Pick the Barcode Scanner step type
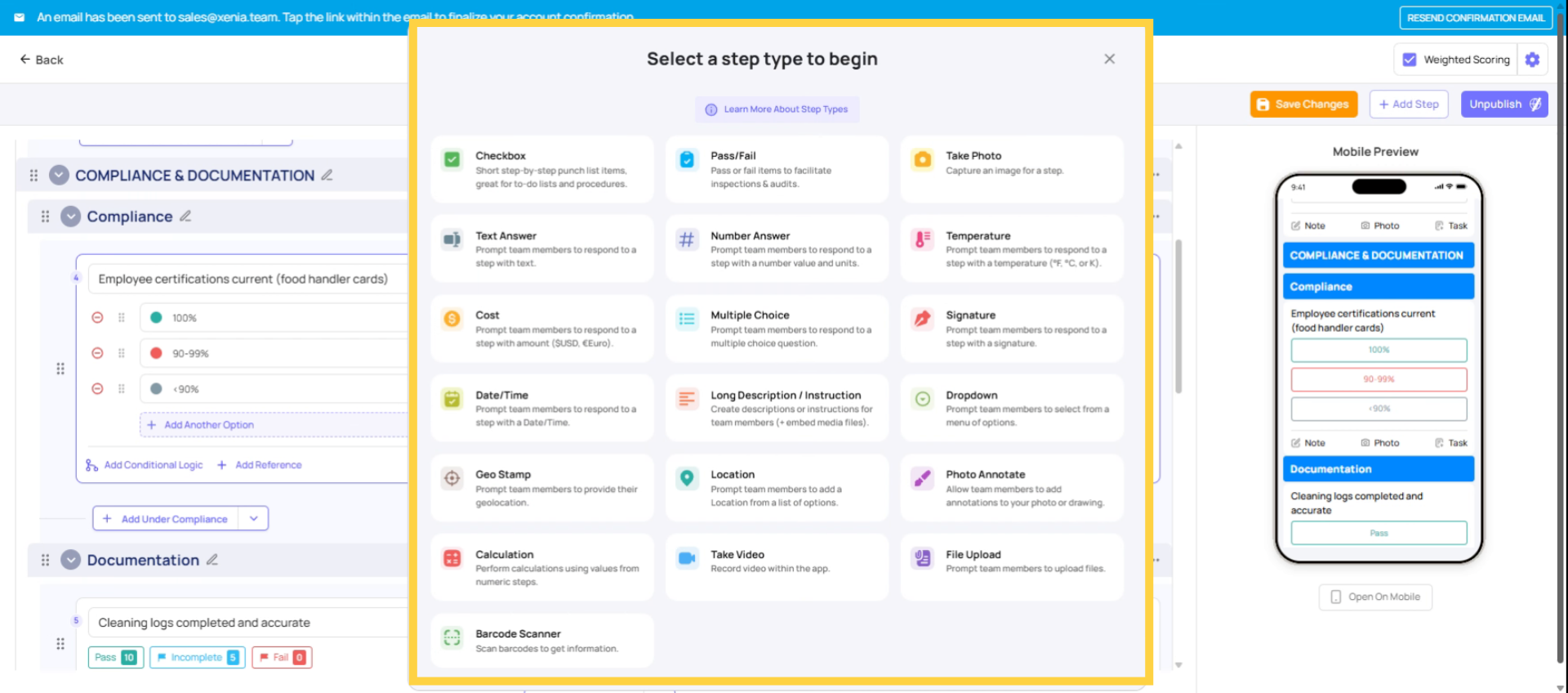This screenshot has height=693, width=1568. pyautogui.click(x=541, y=641)
